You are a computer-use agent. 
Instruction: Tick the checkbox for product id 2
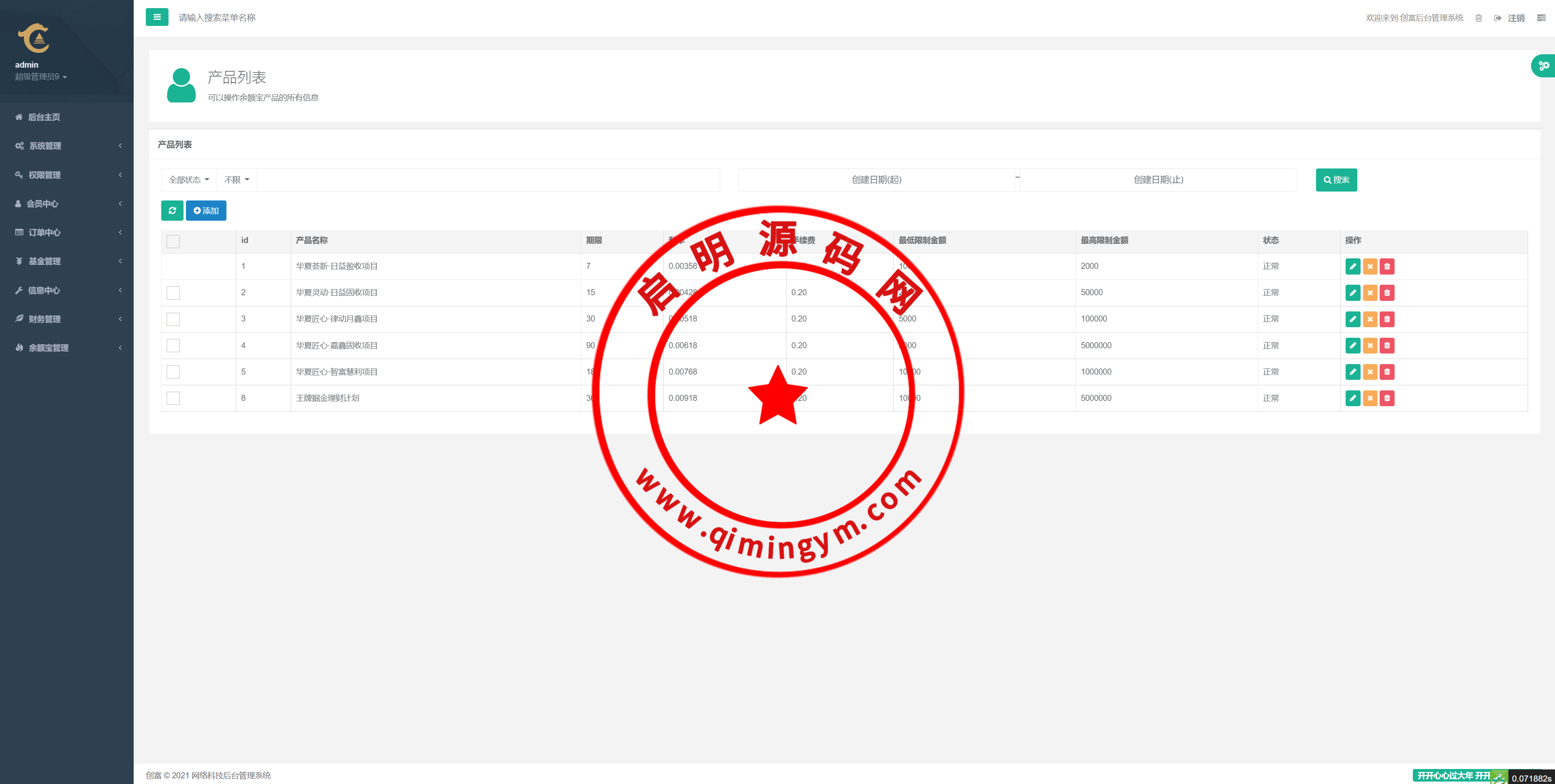[173, 293]
